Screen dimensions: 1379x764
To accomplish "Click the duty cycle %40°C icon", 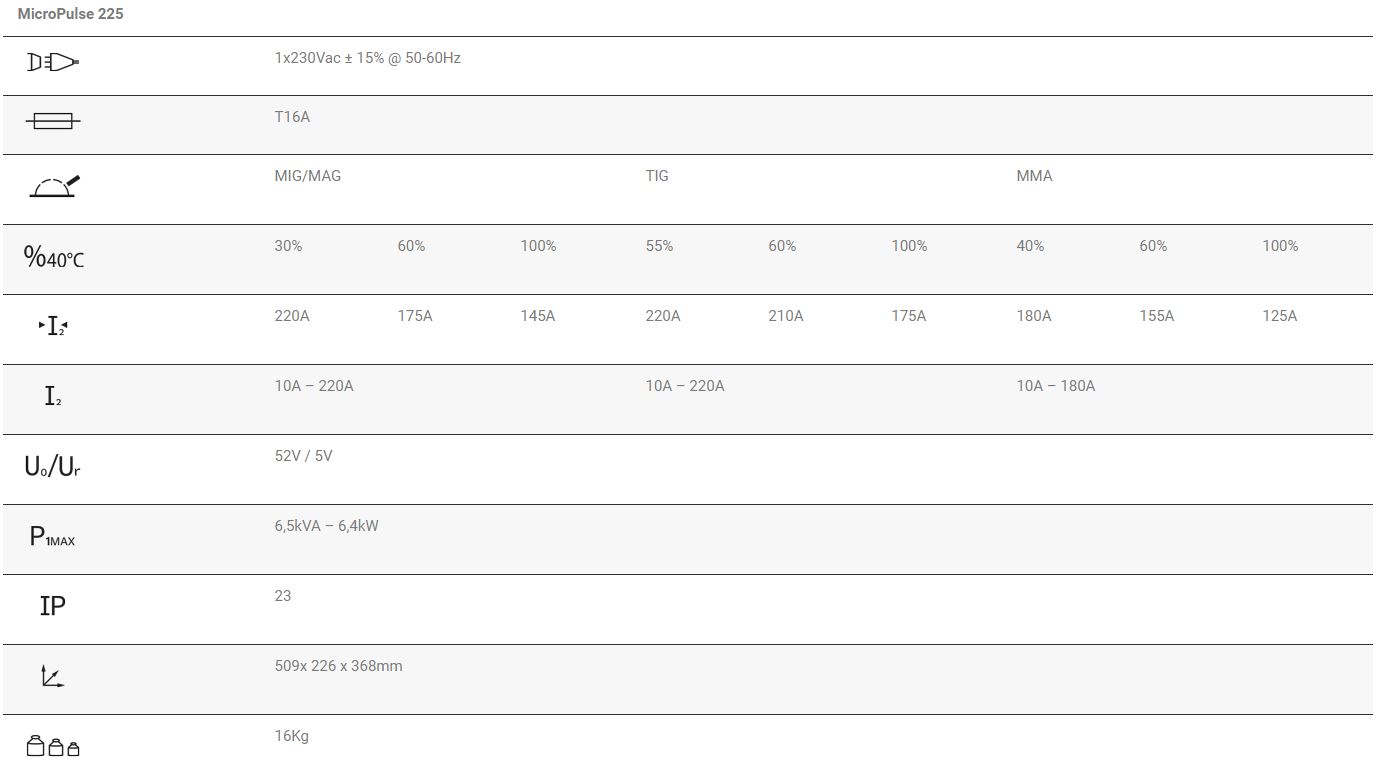I will tap(54, 258).
